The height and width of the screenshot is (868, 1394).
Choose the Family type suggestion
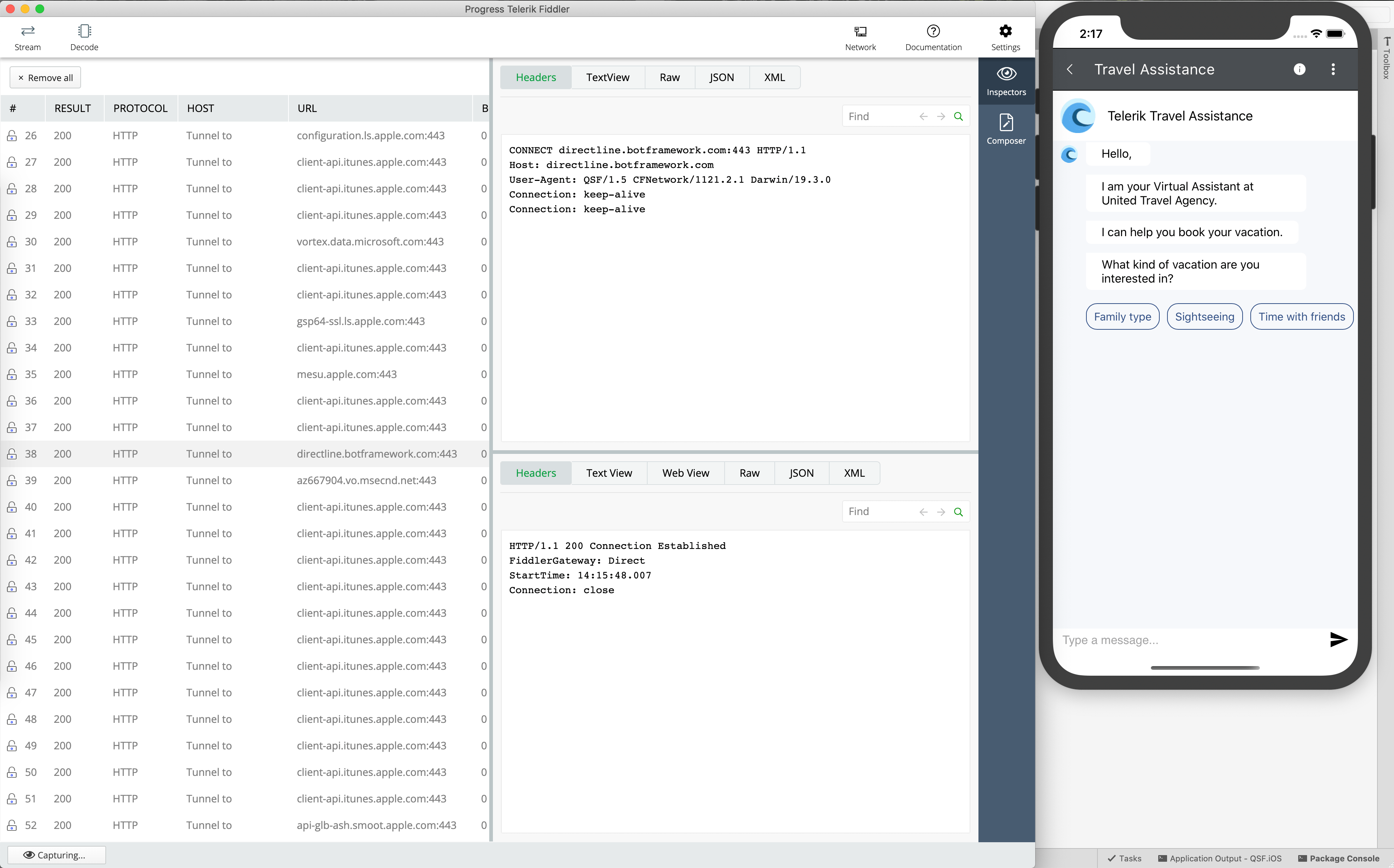1122,317
